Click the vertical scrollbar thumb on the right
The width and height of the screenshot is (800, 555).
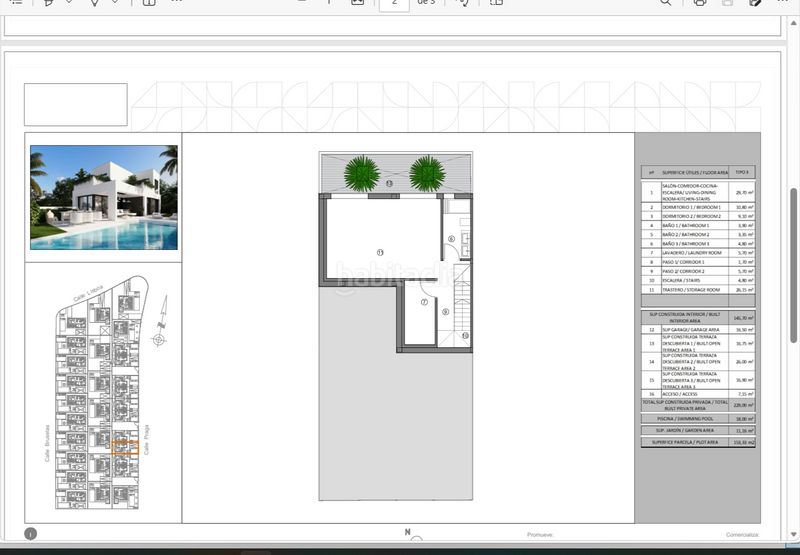793,265
